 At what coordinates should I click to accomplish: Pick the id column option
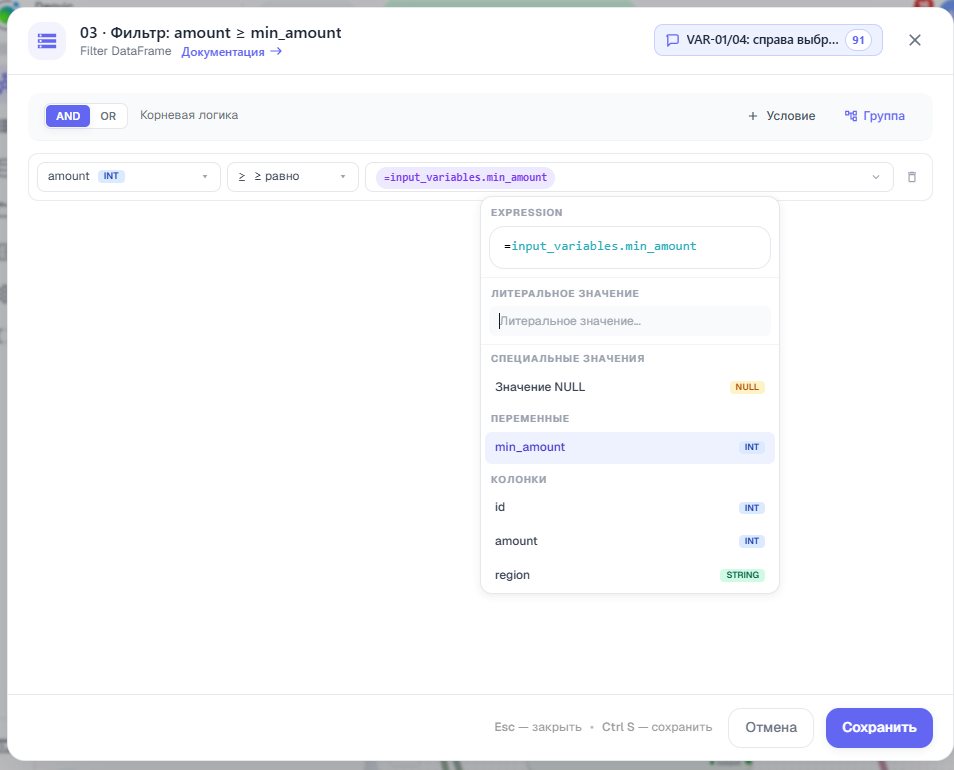point(630,508)
